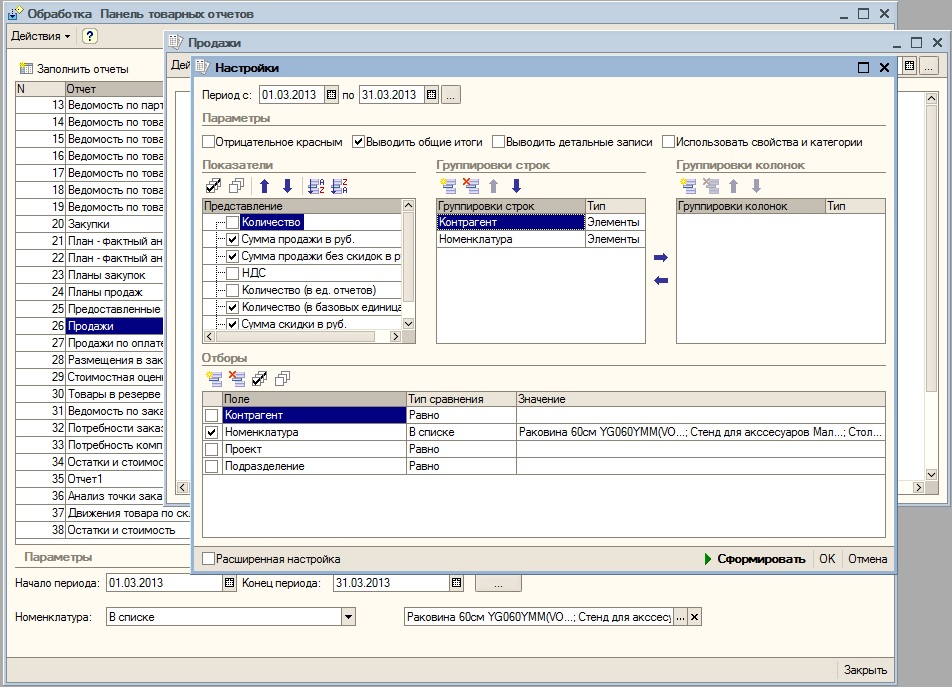The image size is (952, 687).
Task: Click the help question mark icon
Action: point(90,36)
